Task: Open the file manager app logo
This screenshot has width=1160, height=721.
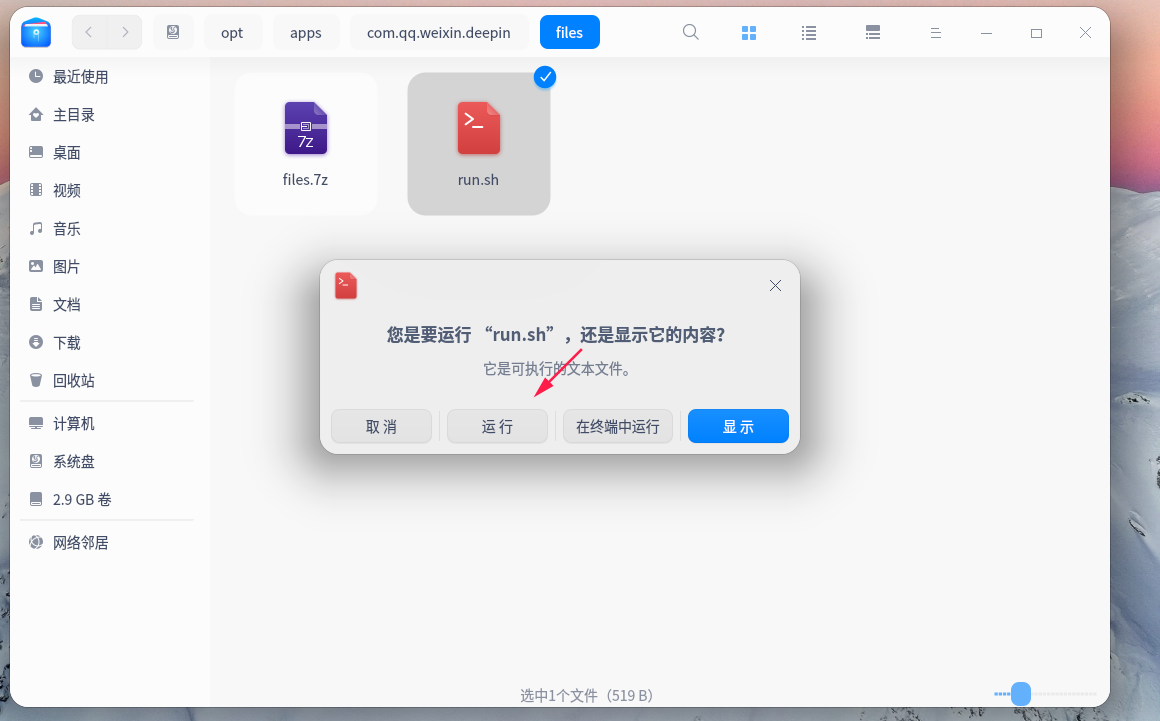Action: 36,33
